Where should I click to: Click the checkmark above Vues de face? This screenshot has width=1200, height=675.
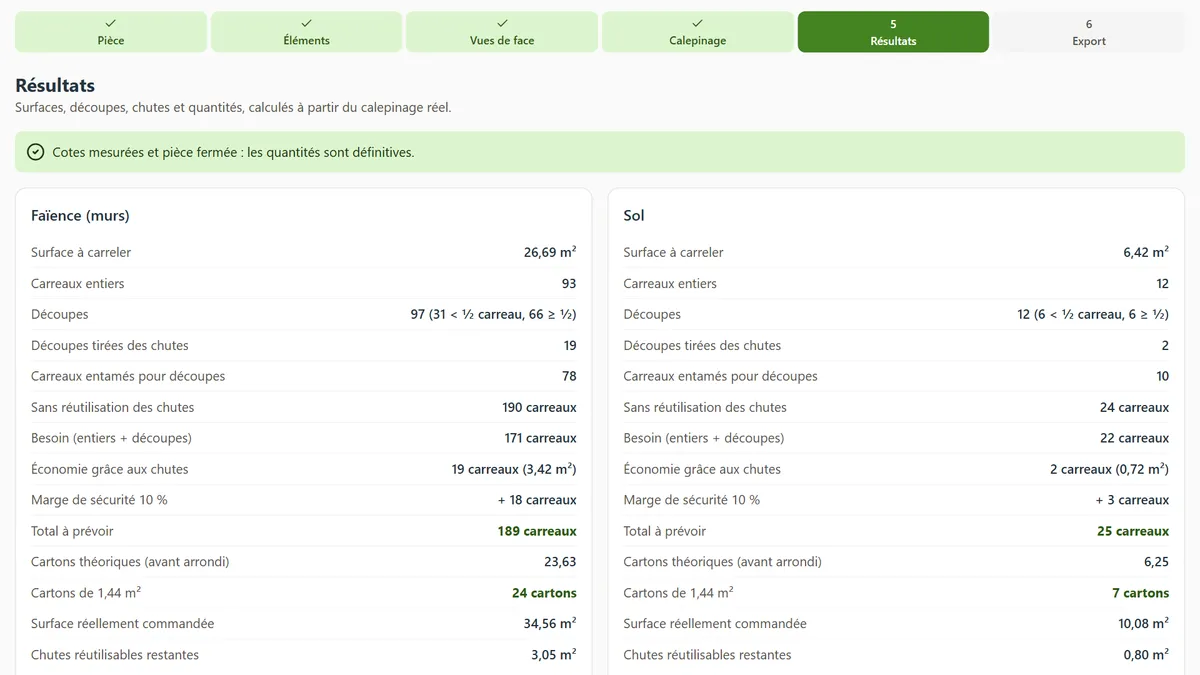tap(502, 23)
